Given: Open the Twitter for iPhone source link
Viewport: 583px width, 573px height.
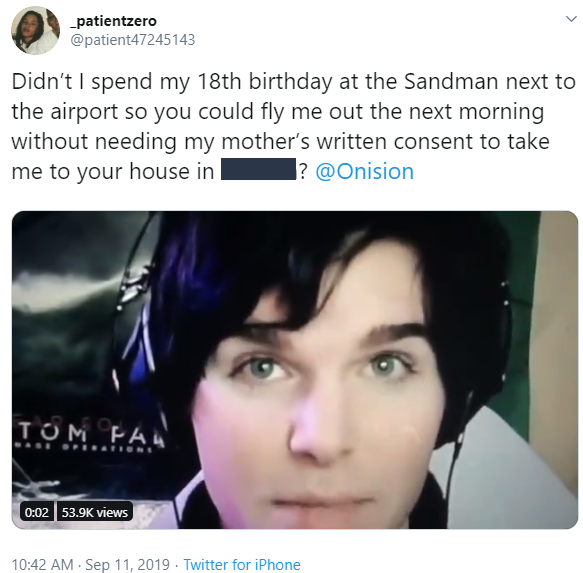Looking at the screenshot, I should 242,564.
